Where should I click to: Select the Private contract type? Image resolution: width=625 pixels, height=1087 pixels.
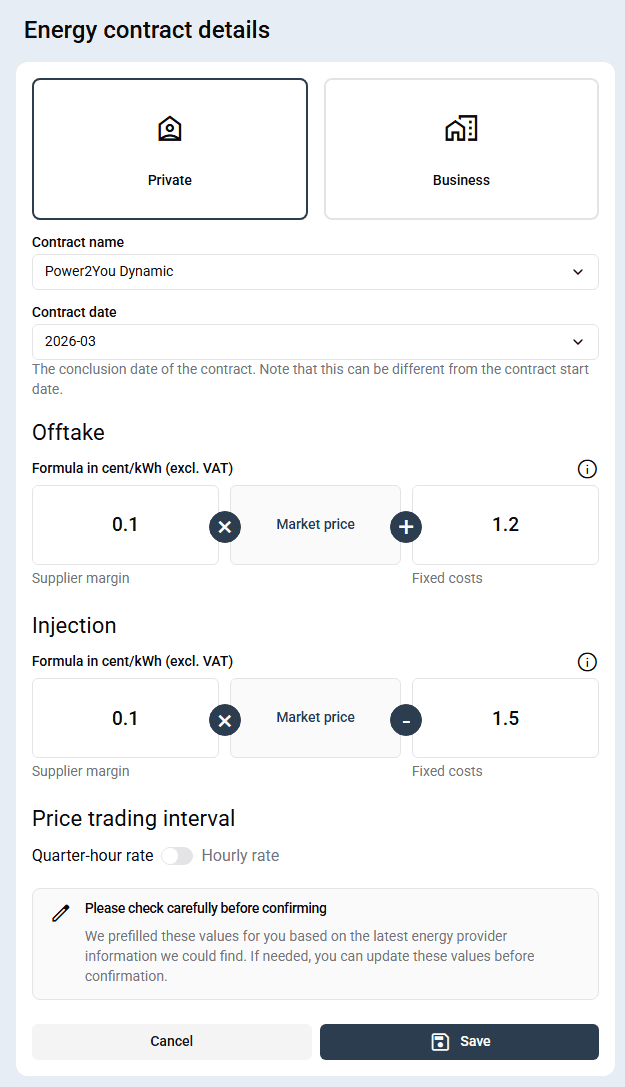[x=169, y=148]
